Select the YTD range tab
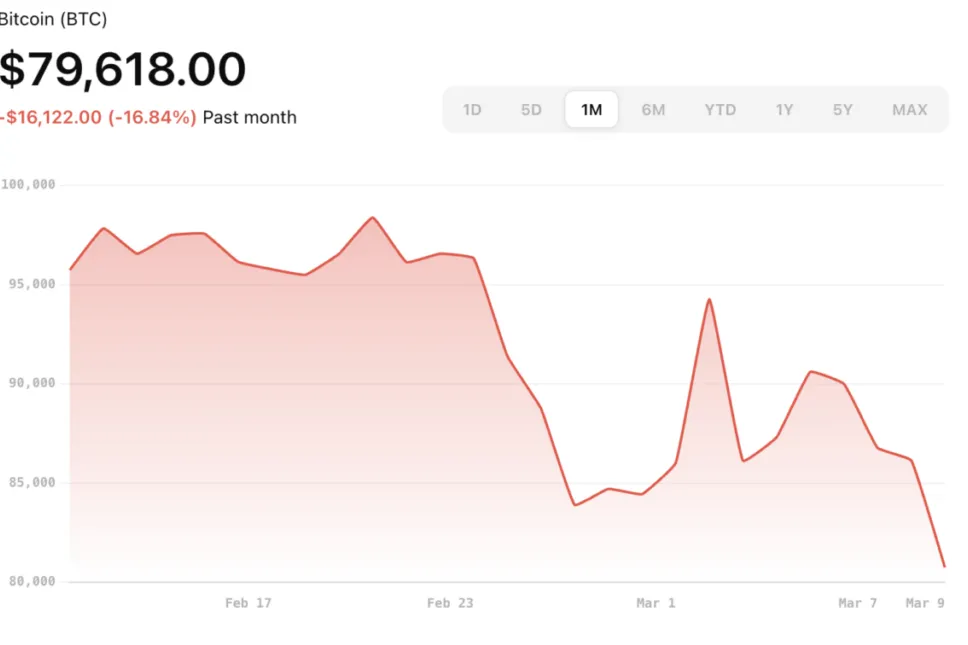Image resolution: width=968 pixels, height=645 pixels. point(720,110)
